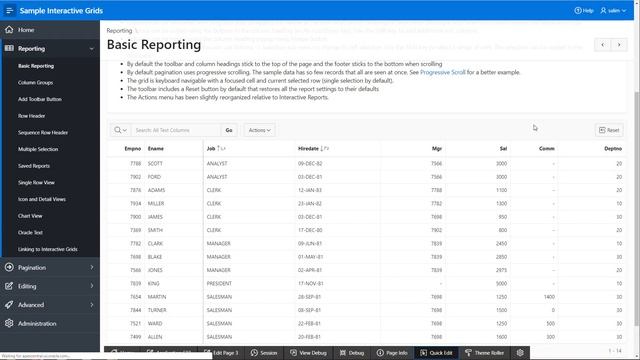This screenshot has height=360, width=640.
Task: Open Saved Reports in sidebar
Action: click(34, 166)
